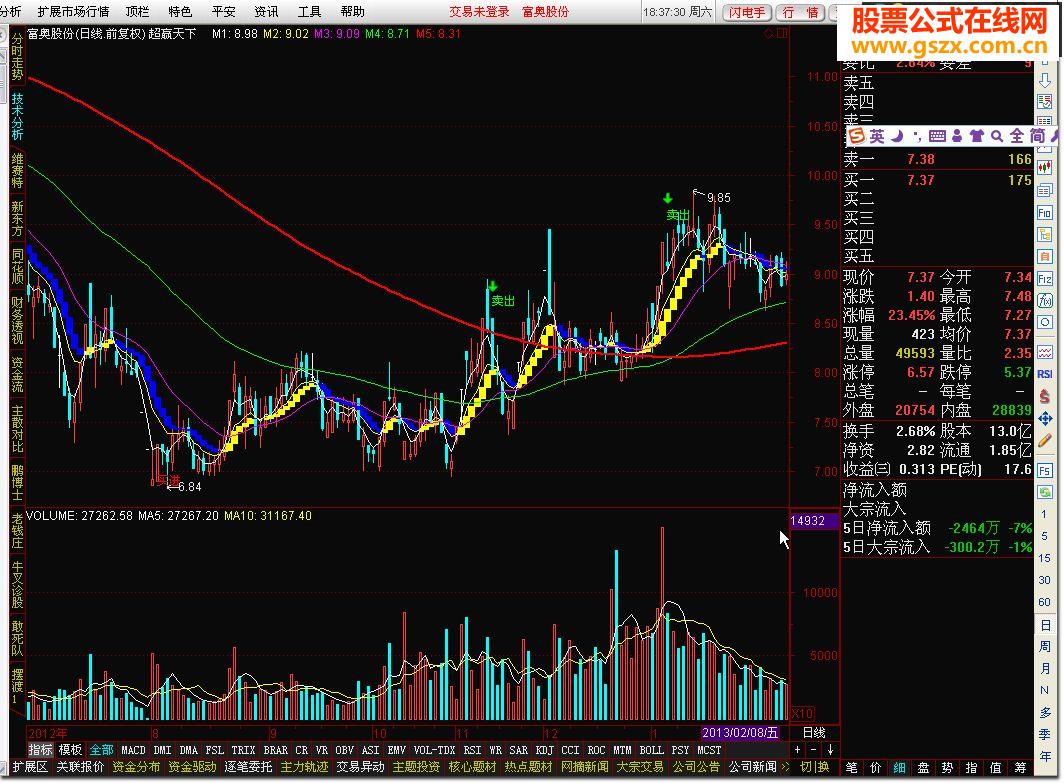The width and height of the screenshot is (1064, 783).
Task: Click the - zoom button below volume chart
Action: (x=813, y=750)
